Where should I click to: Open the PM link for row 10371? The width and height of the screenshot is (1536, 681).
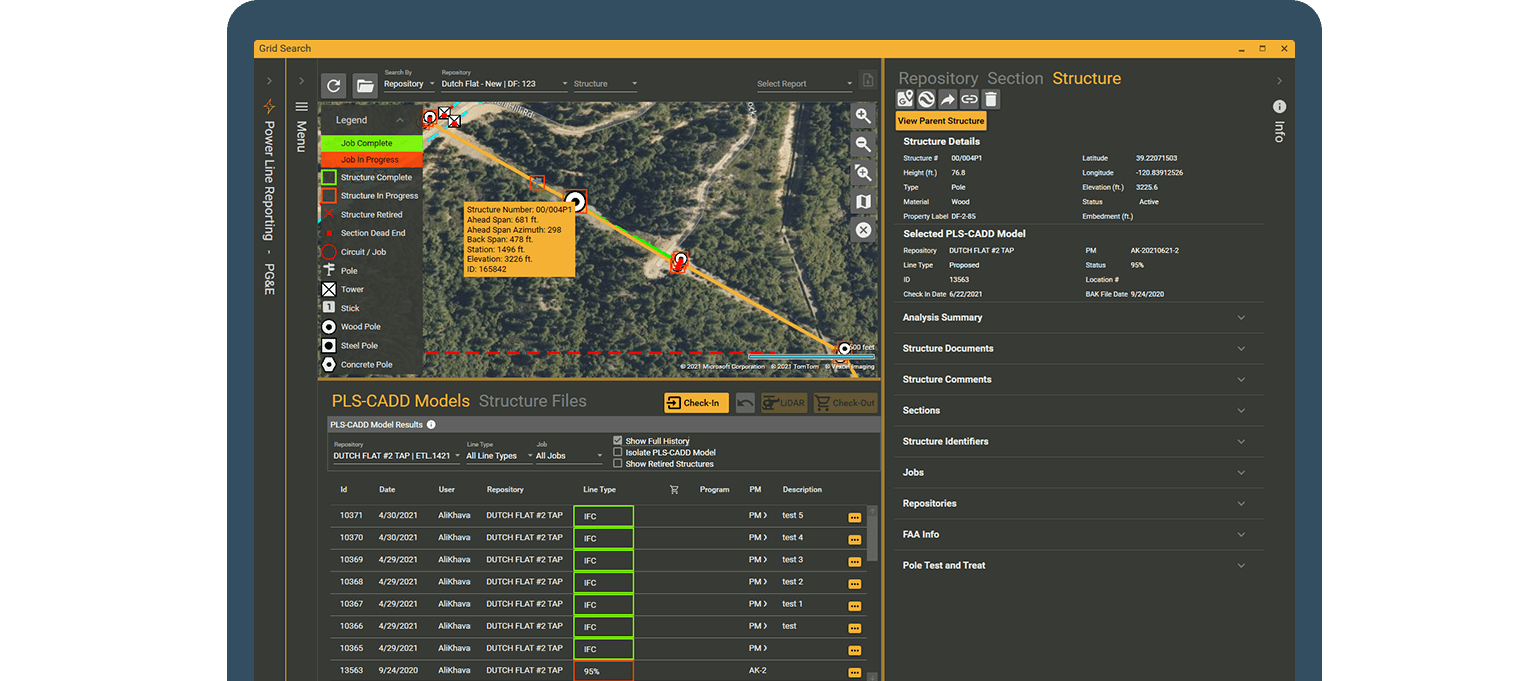(758, 516)
